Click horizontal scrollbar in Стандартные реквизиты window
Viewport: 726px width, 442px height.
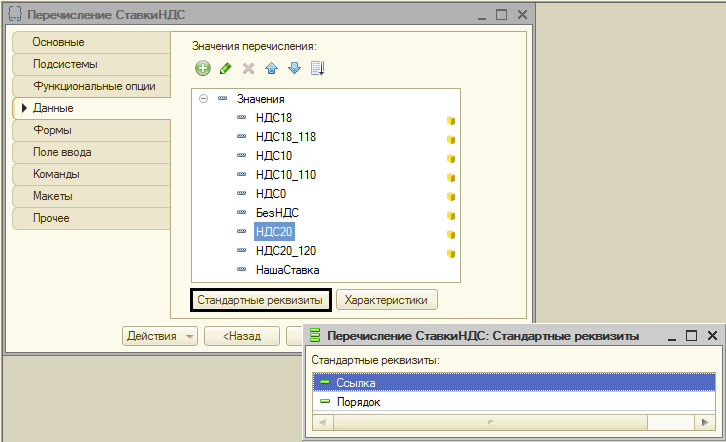(x=515, y=422)
